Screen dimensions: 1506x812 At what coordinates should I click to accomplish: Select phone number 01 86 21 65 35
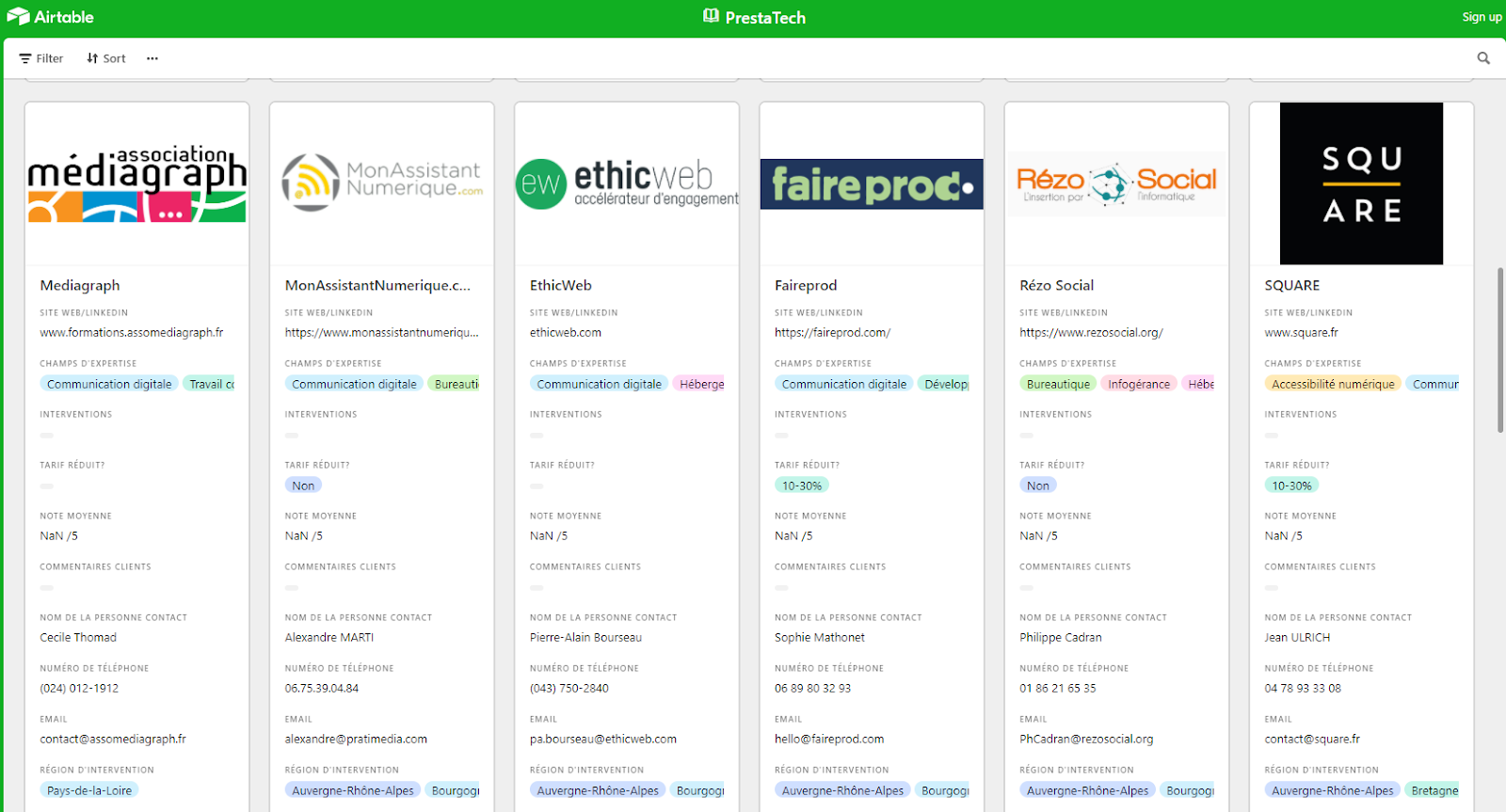tap(1058, 688)
